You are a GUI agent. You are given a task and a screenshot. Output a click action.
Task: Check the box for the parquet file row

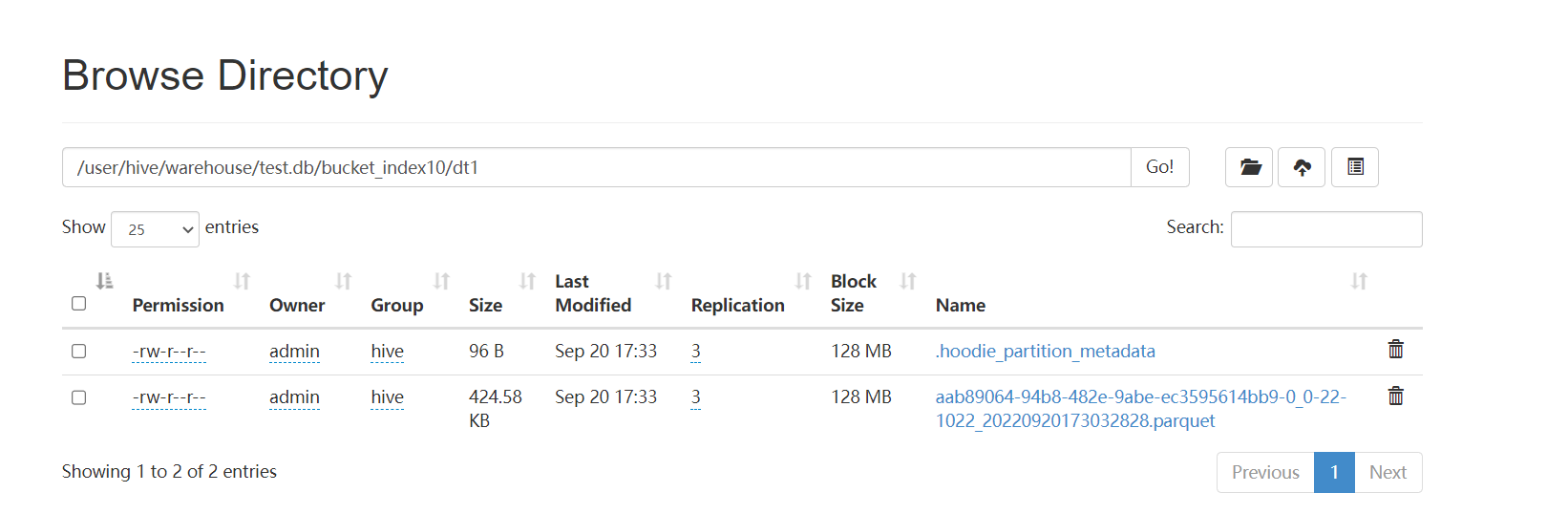[x=79, y=396]
